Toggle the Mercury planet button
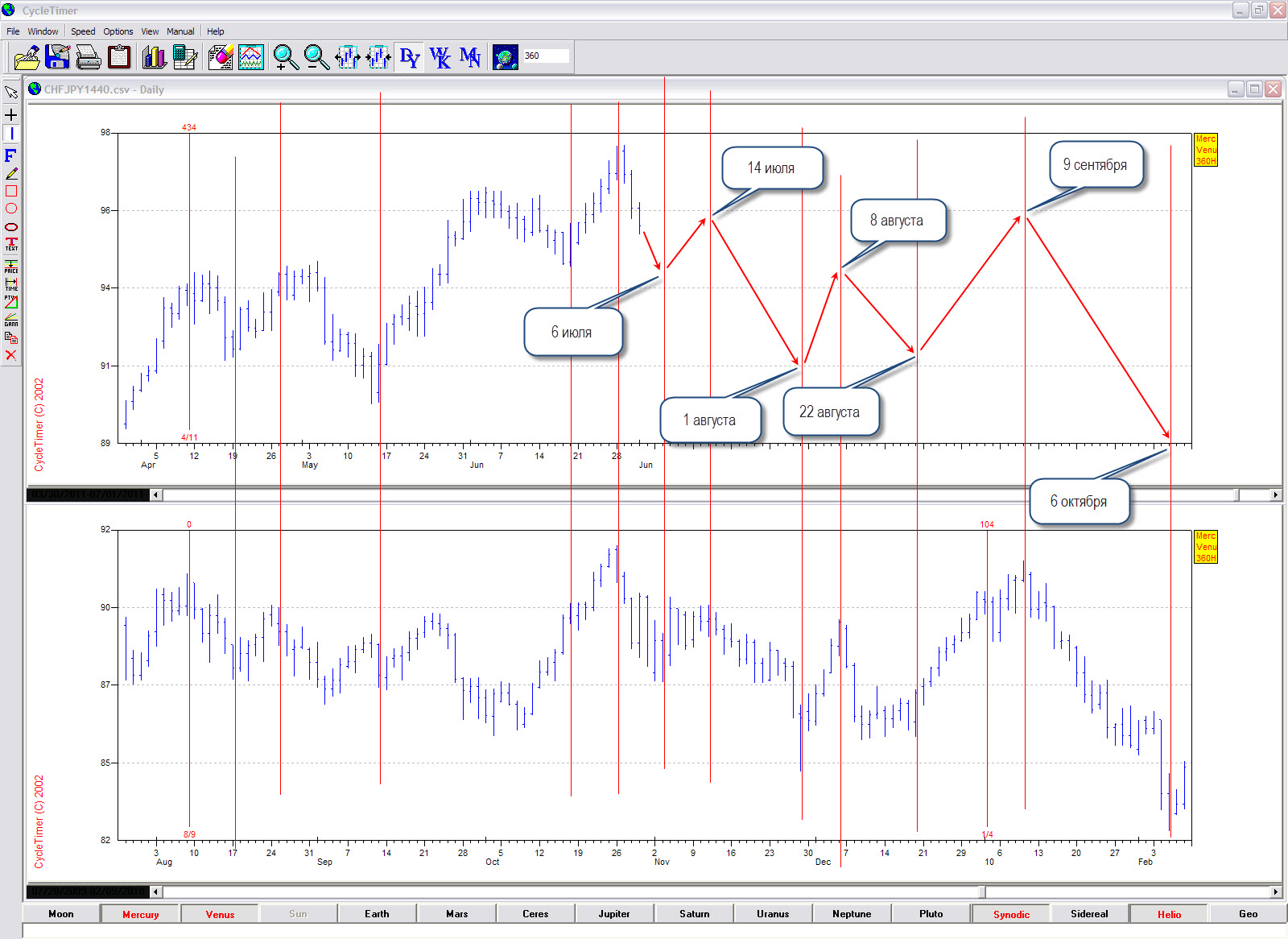This screenshot has width=1288, height=939. pyautogui.click(x=141, y=914)
